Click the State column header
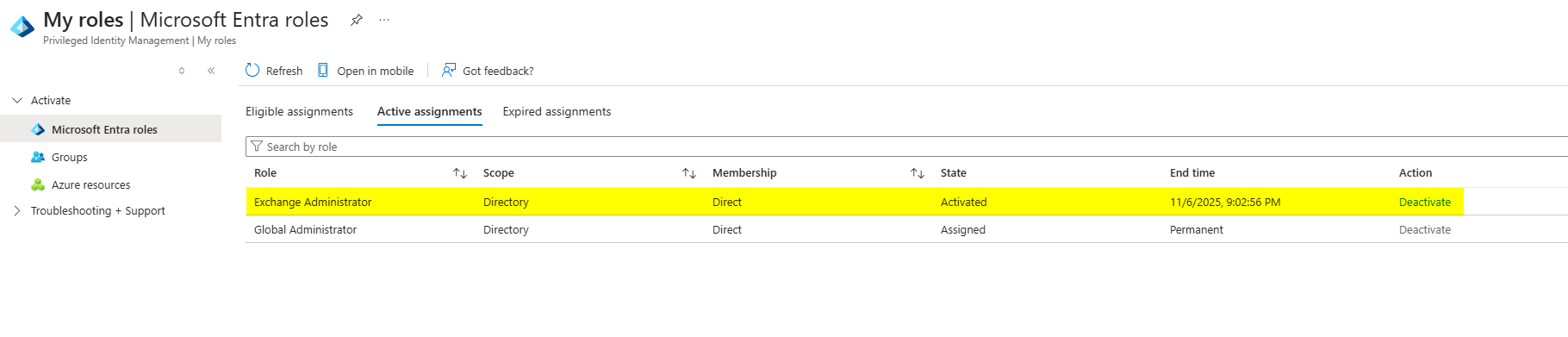The image size is (1568, 337). click(954, 172)
